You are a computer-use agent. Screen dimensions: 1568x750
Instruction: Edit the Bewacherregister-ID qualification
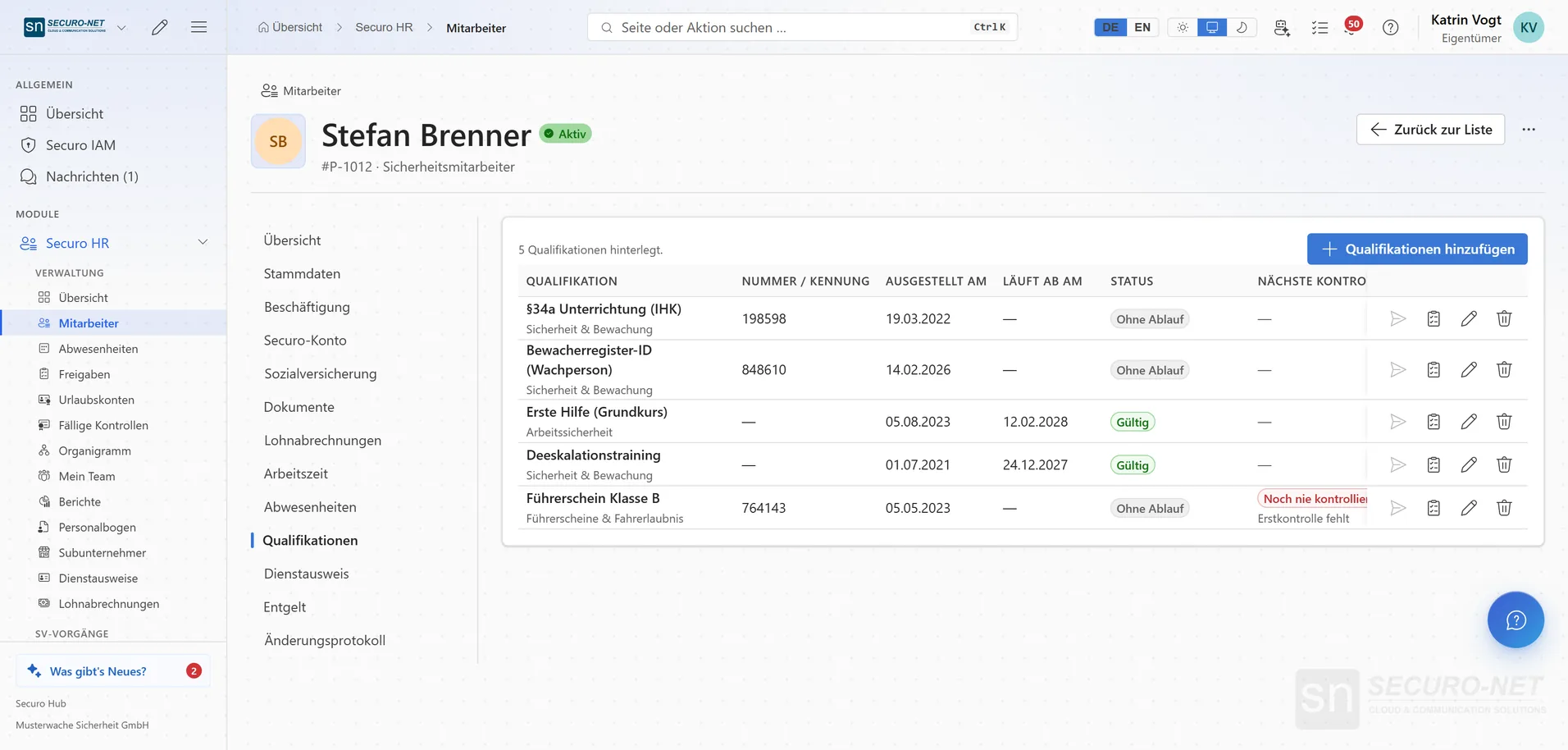pyautogui.click(x=1469, y=369)
